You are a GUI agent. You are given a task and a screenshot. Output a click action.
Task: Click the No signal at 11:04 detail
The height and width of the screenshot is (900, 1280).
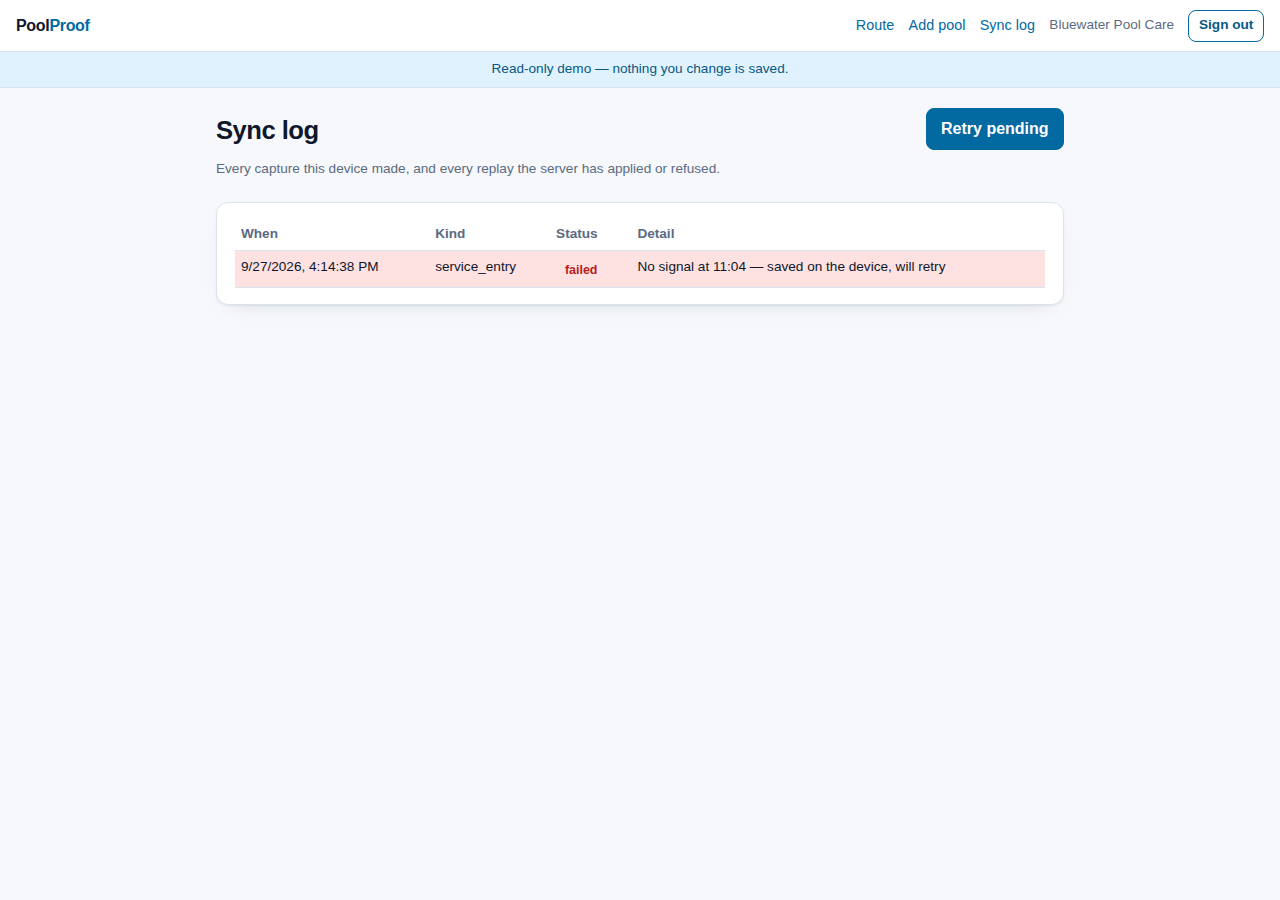pos(791,267)
